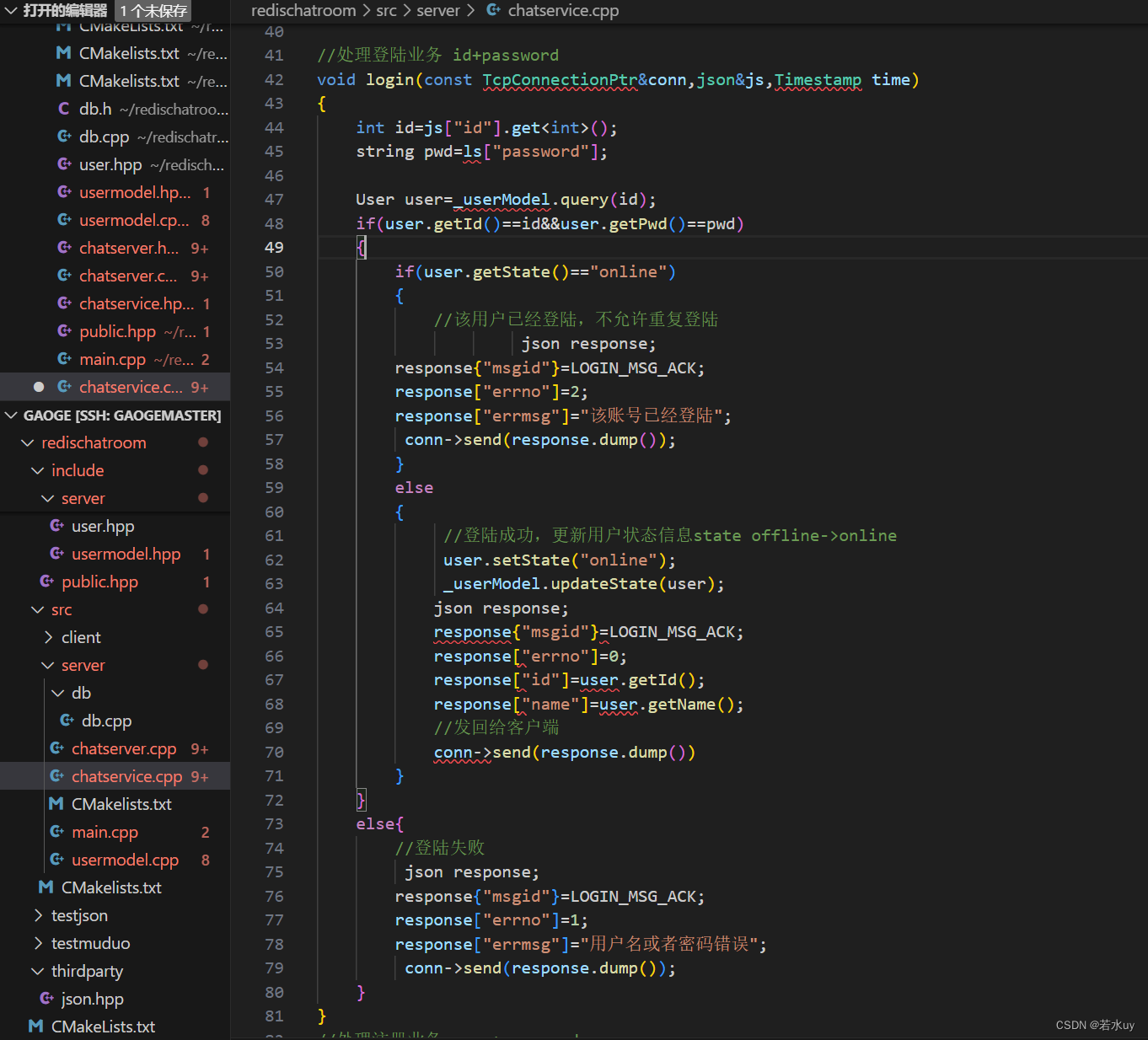This screenshot has height=1040, width=1148.
Task: Click C header icon of db.h
Action: coord(64,109)
